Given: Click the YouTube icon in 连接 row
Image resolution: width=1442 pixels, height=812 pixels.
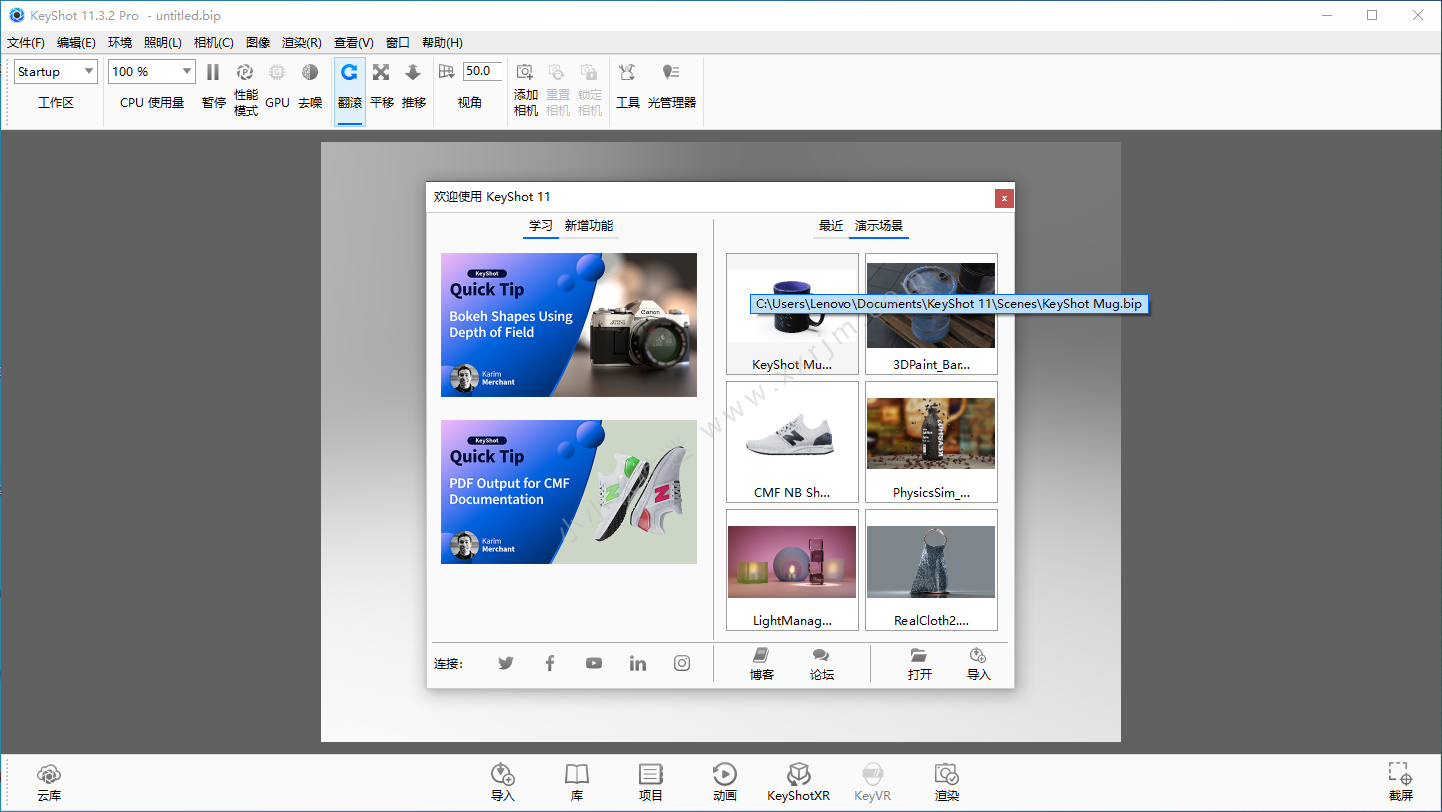Looking at the screenshot, I should click(x=594, y=663).
